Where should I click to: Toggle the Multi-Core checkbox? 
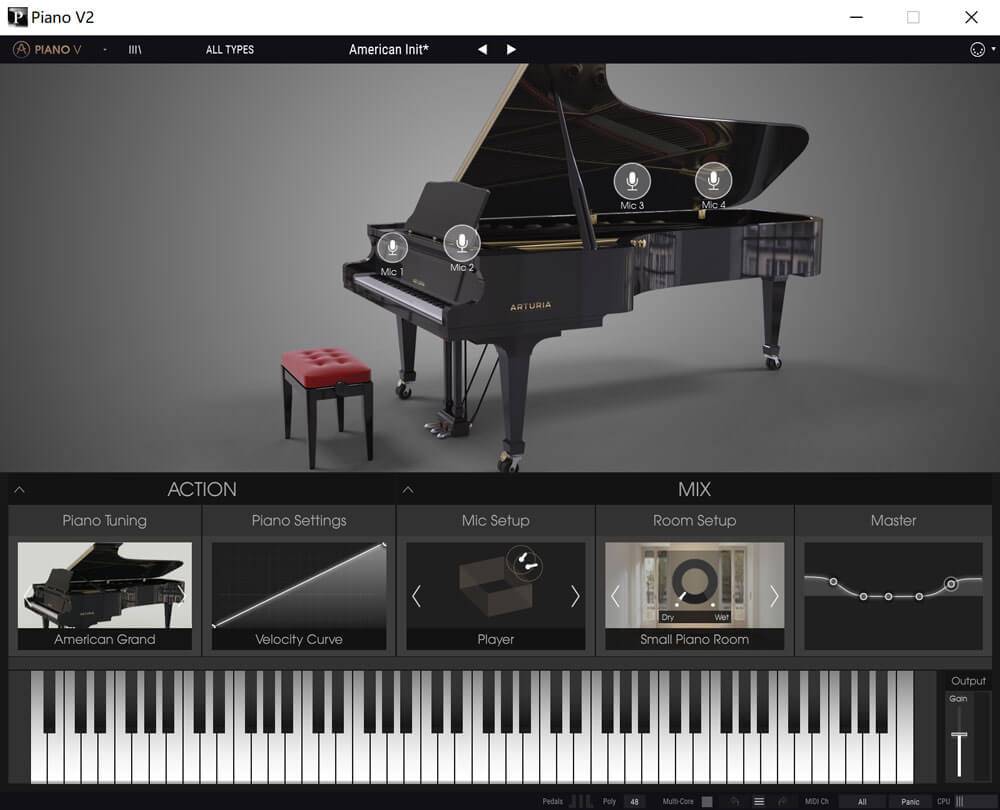click(x=707, y=801)
